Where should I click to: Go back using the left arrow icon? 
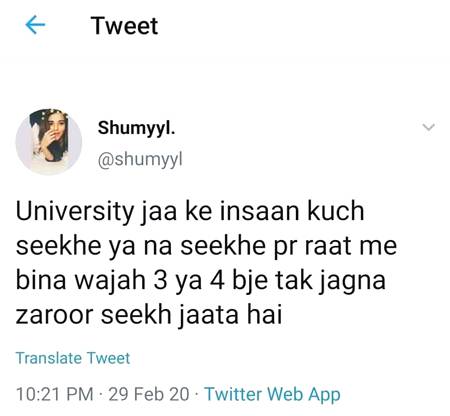(x=35, y=25)
